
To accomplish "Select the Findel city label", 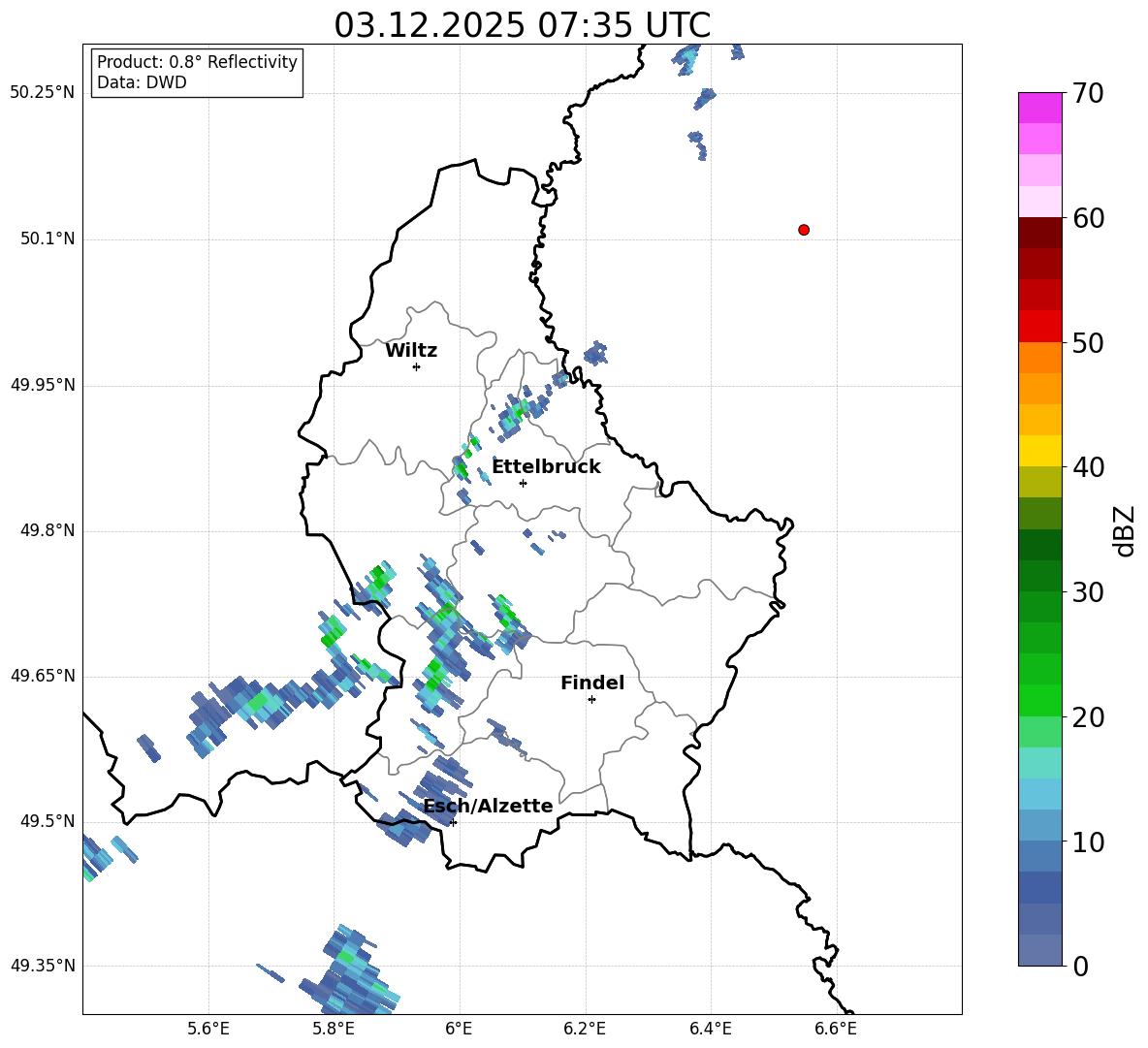I will click(592, 683).
